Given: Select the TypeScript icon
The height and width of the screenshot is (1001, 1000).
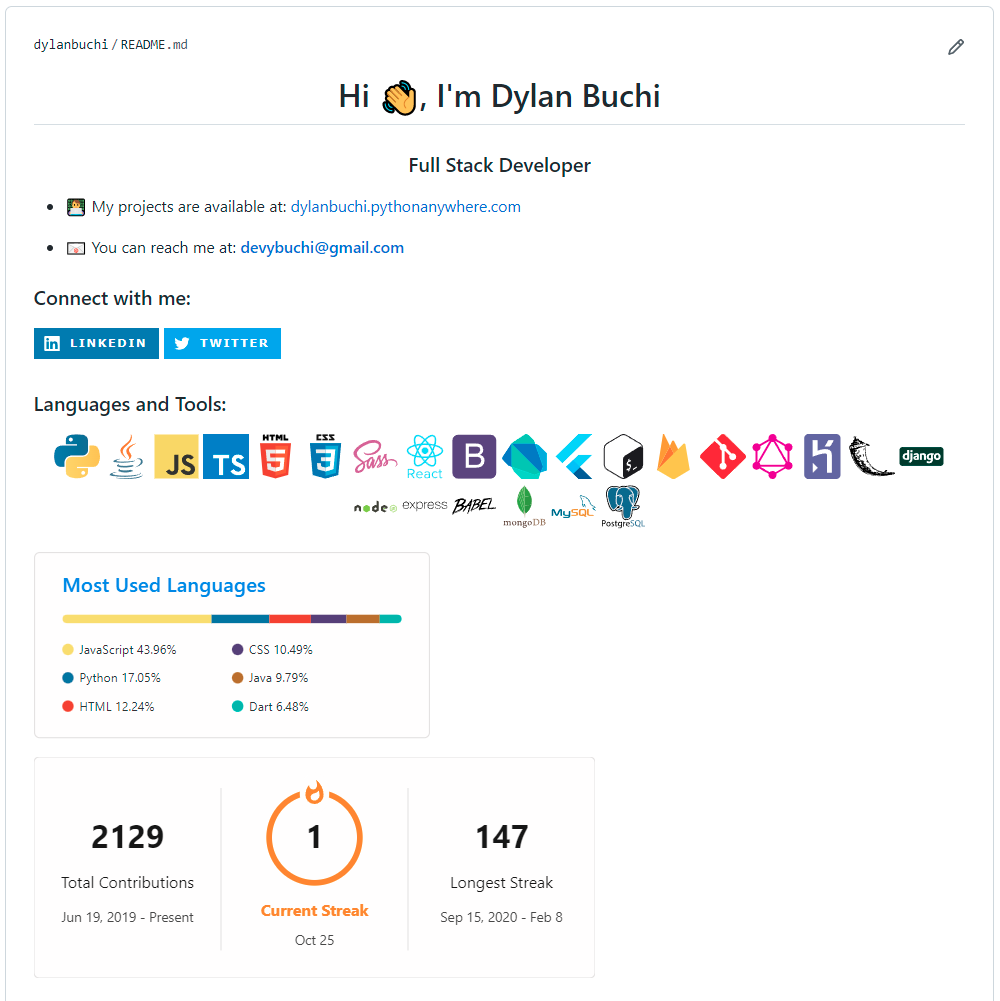Looking at the screenshot, I should pos(226,456).
